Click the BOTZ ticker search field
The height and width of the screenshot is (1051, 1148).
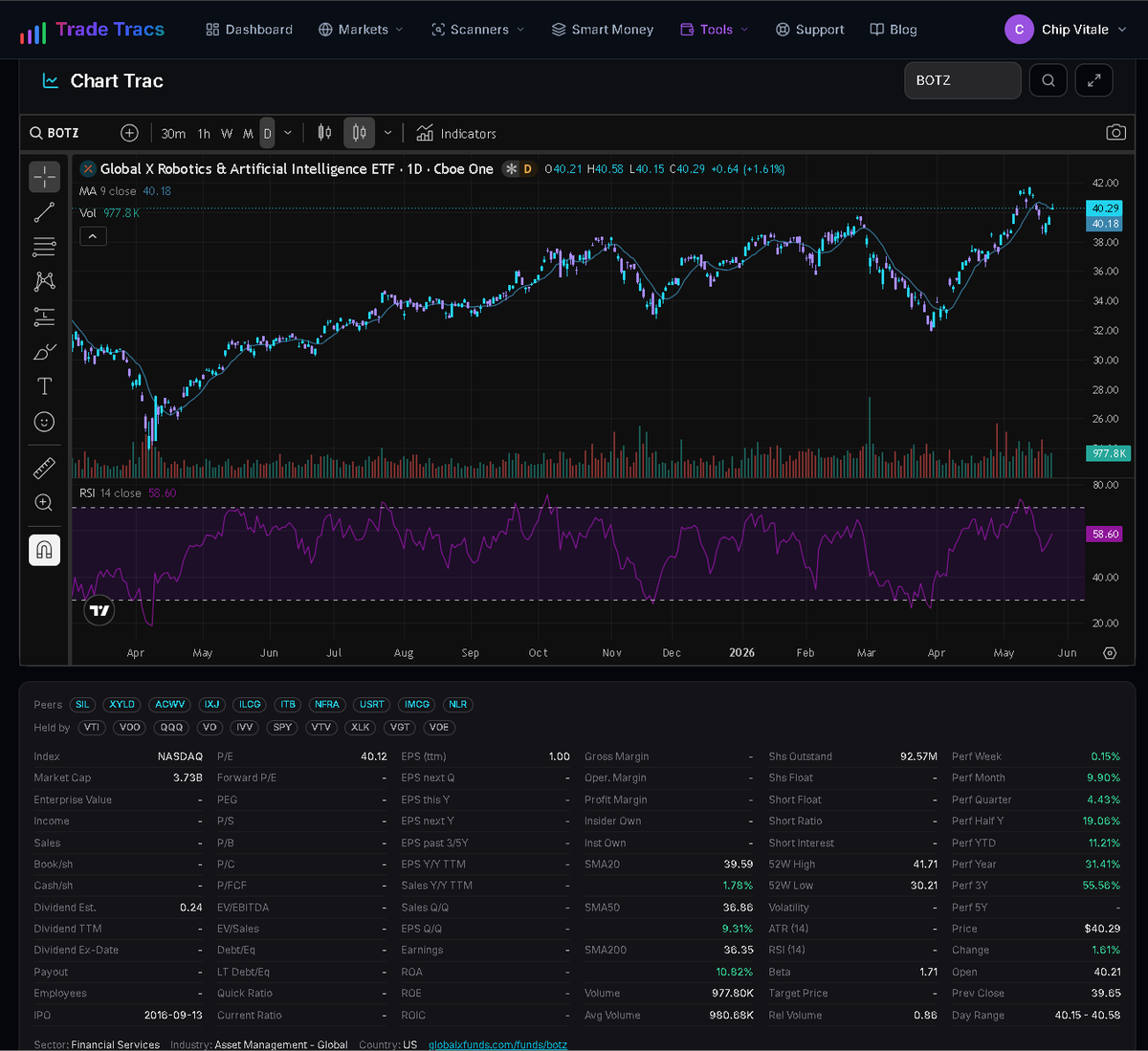tap(962, 80)
